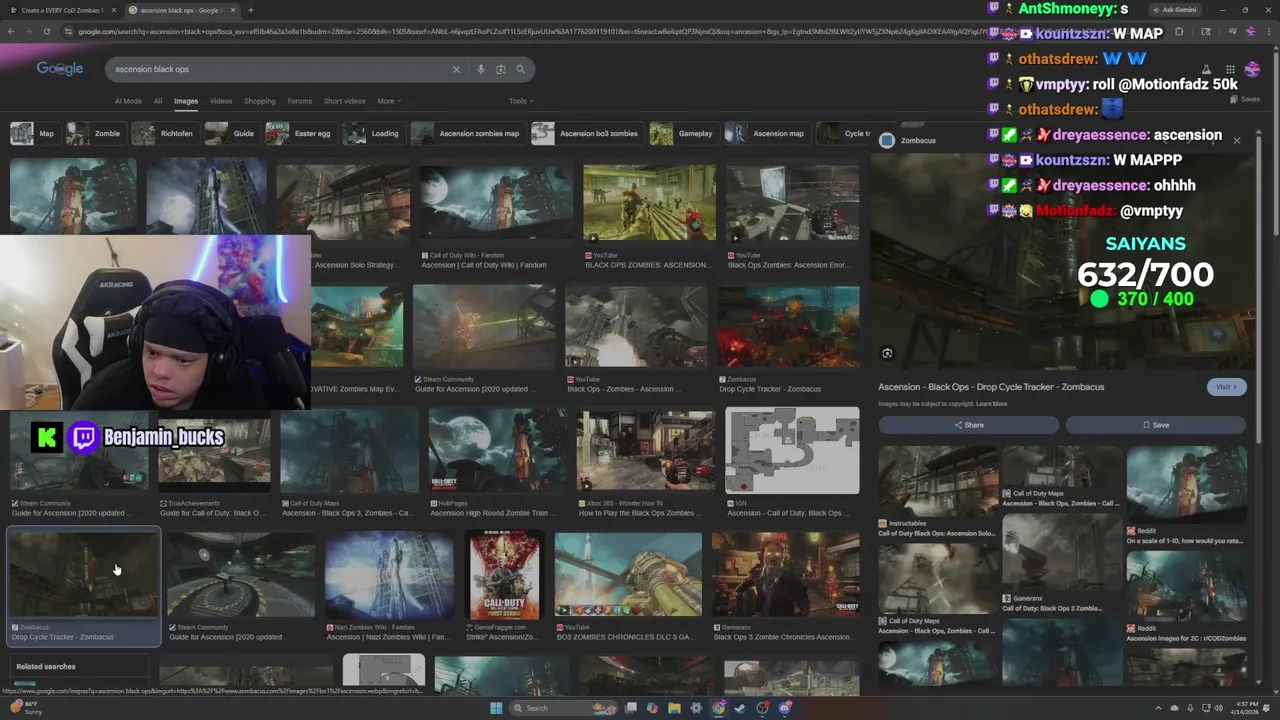Click the search input field
Screen dimensions: 1280x720
280,69
